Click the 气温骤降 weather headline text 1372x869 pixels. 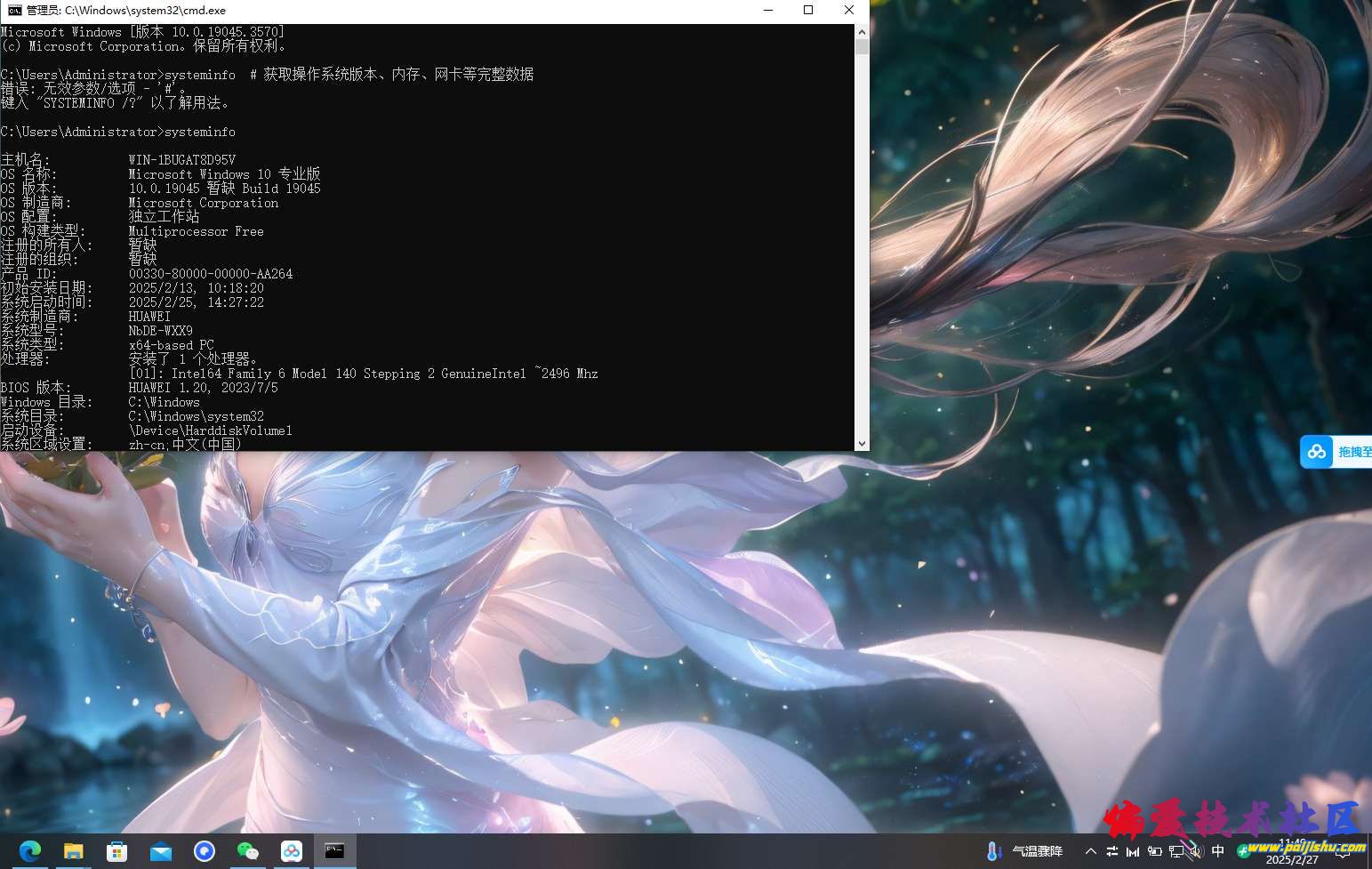1039,850
